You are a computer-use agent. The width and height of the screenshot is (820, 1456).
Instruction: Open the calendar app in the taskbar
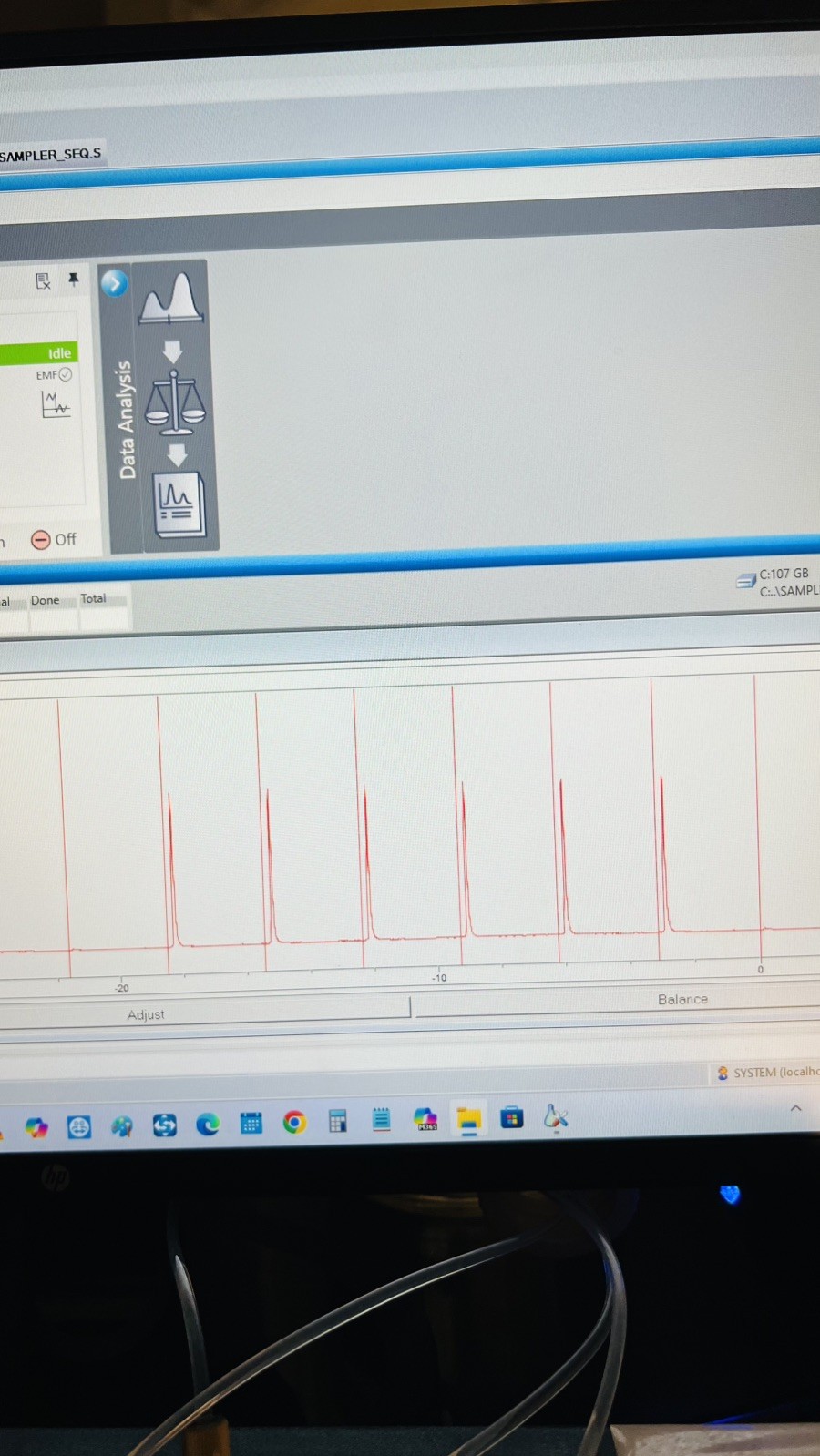pyautogui.click(x=251, y=1124)
